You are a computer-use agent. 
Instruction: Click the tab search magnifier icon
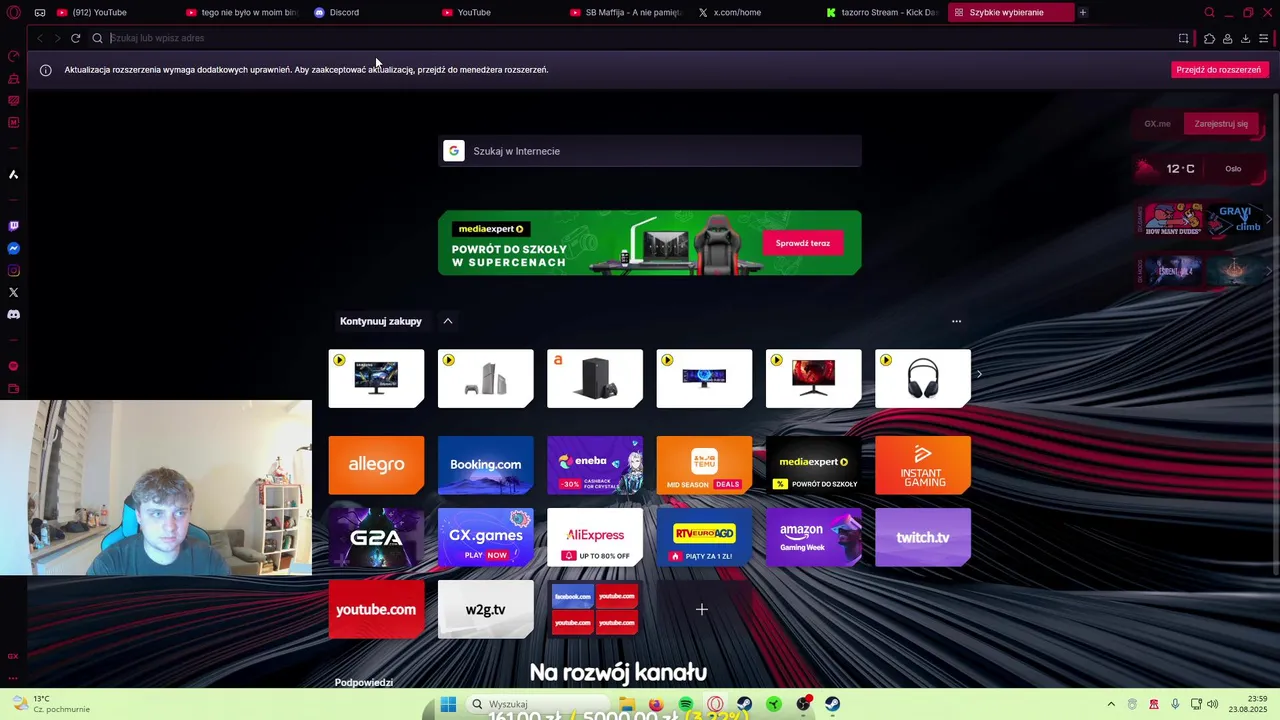pyautogui.click(x=1209, y=12)
